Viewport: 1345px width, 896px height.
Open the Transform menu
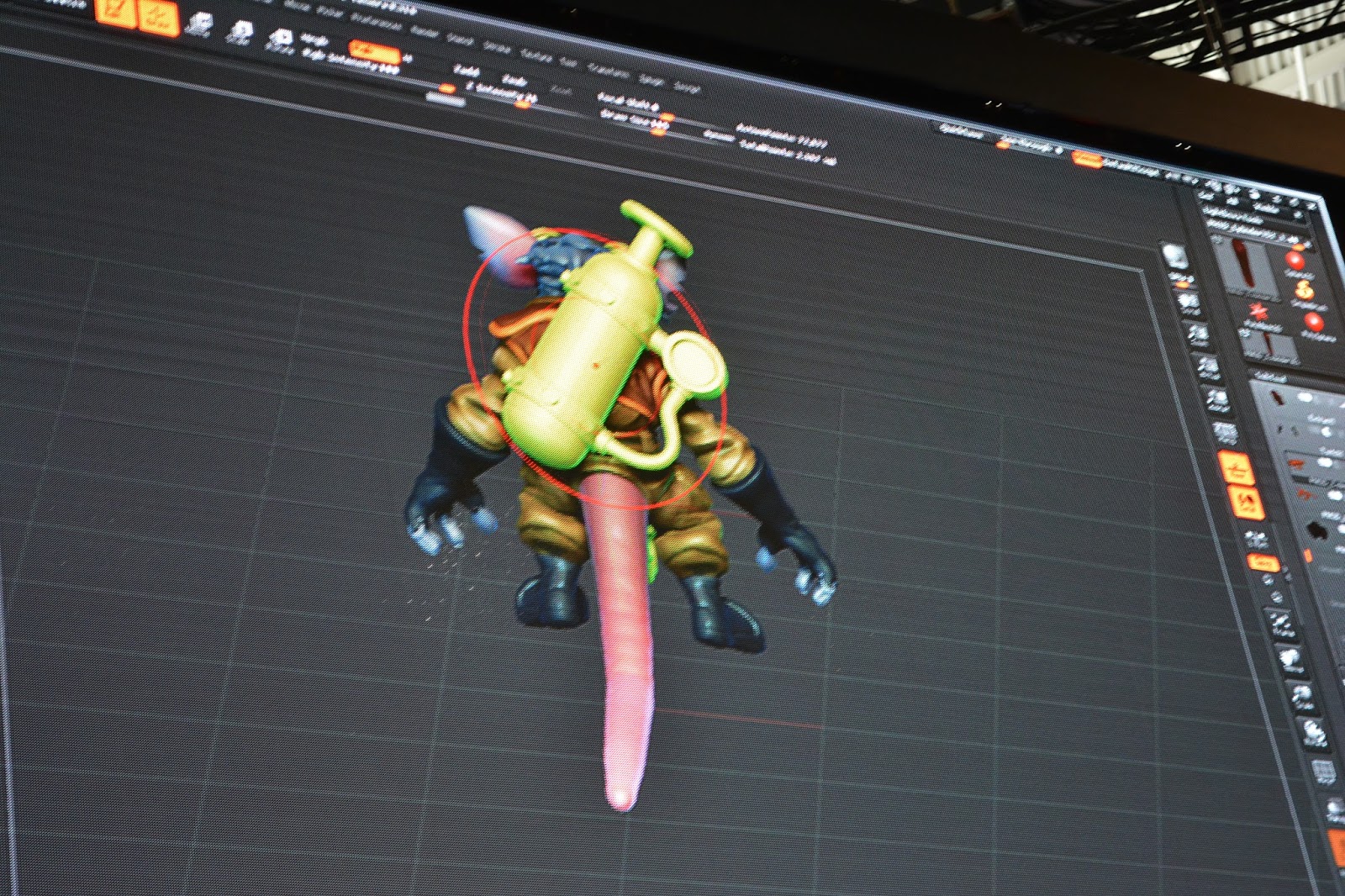pos(608,70)
